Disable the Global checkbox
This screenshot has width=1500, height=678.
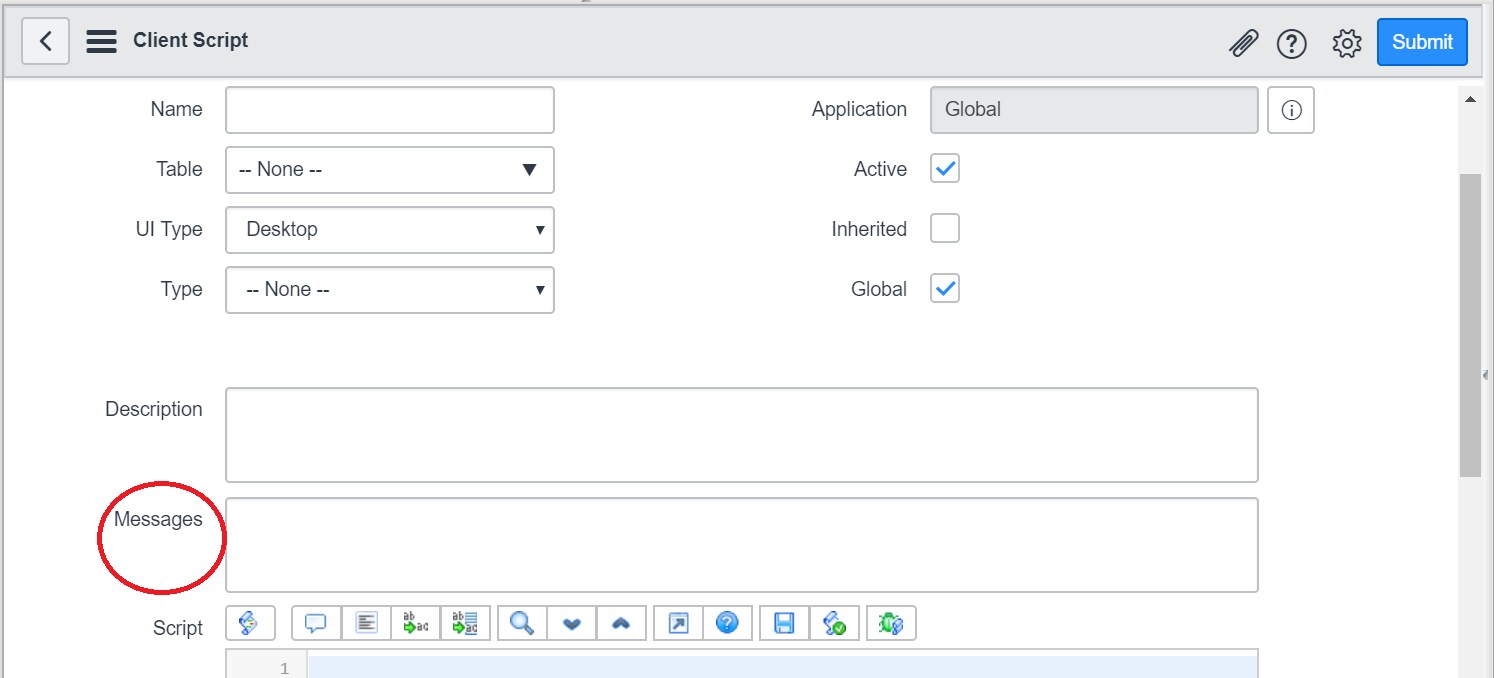[x=944, y=288]
